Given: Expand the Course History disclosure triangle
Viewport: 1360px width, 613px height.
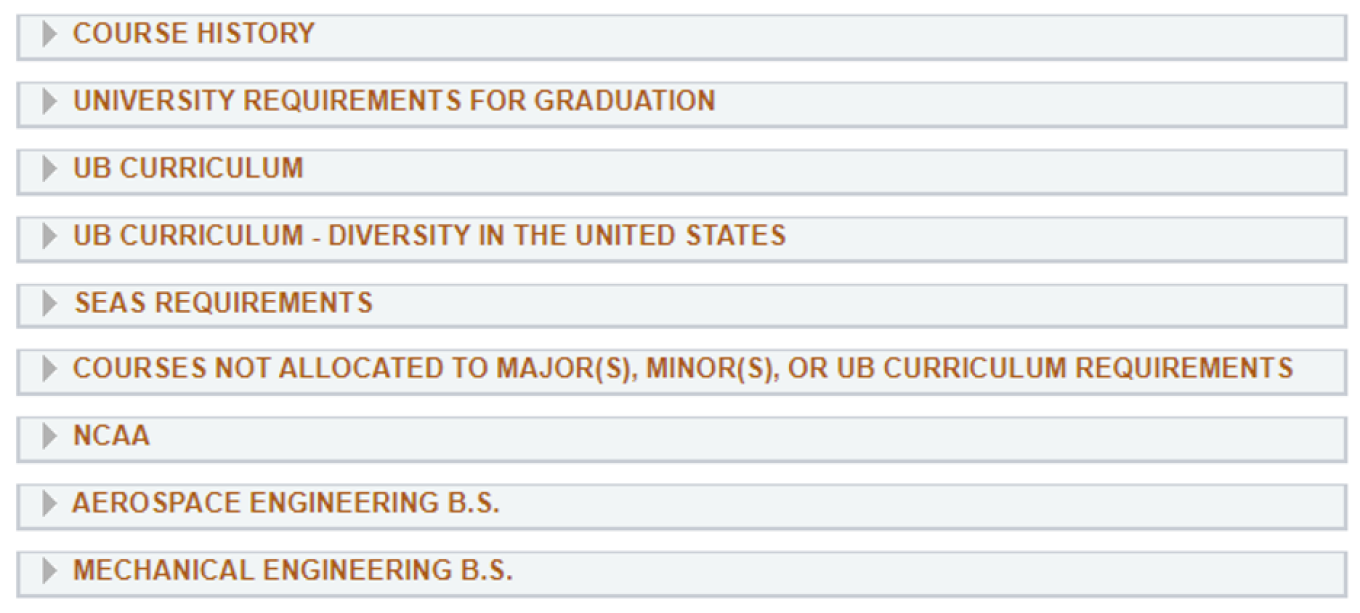Looking at the screenshot, I should pos(49,35).
